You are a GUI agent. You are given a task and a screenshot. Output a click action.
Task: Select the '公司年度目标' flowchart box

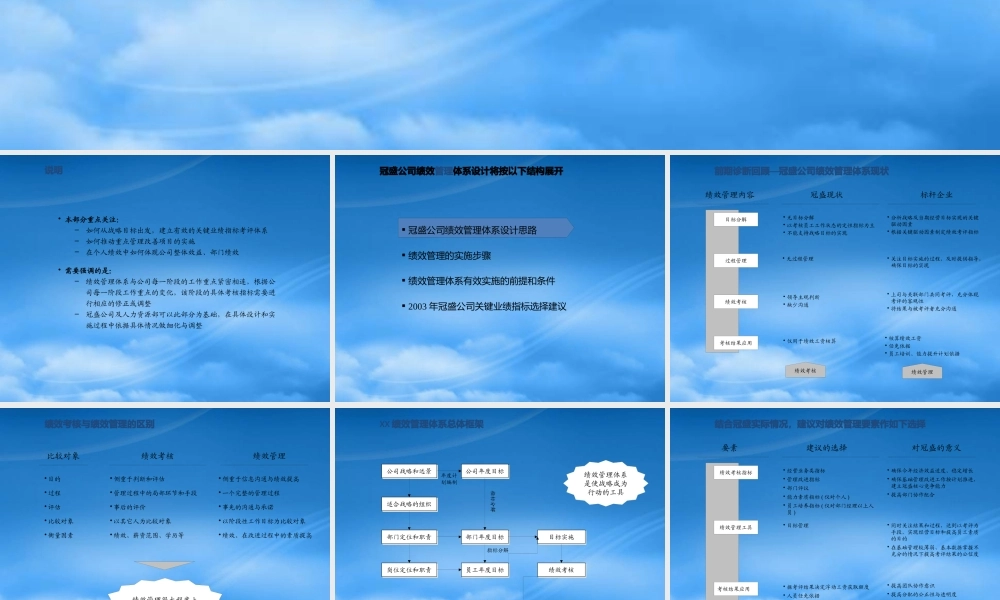click(x=485, y=471)
